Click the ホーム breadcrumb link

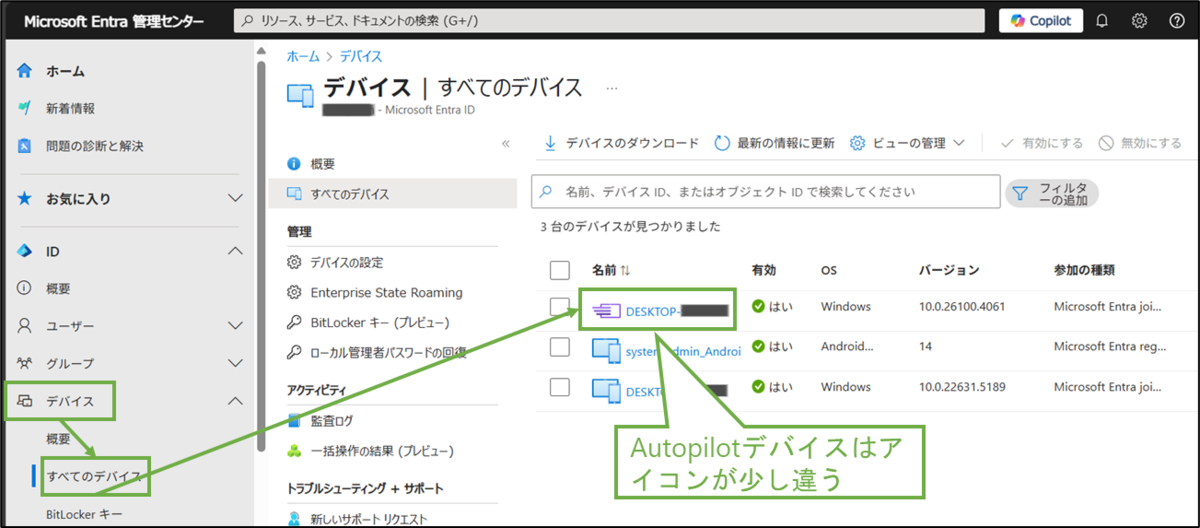[303, 56]
